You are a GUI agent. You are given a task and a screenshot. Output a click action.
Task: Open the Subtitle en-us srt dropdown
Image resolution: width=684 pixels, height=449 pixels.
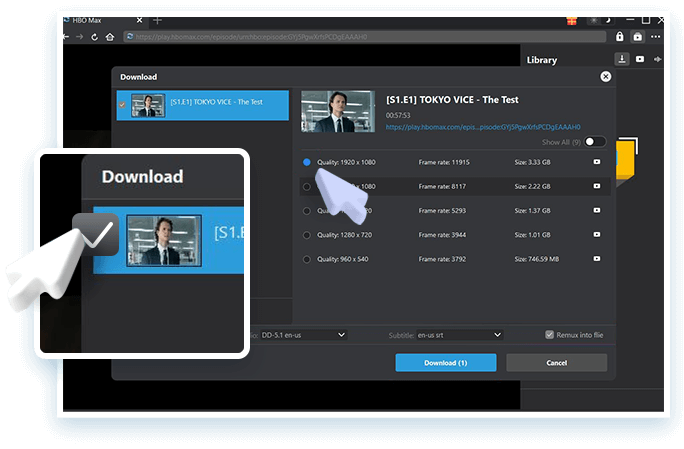tap(459, 335)
